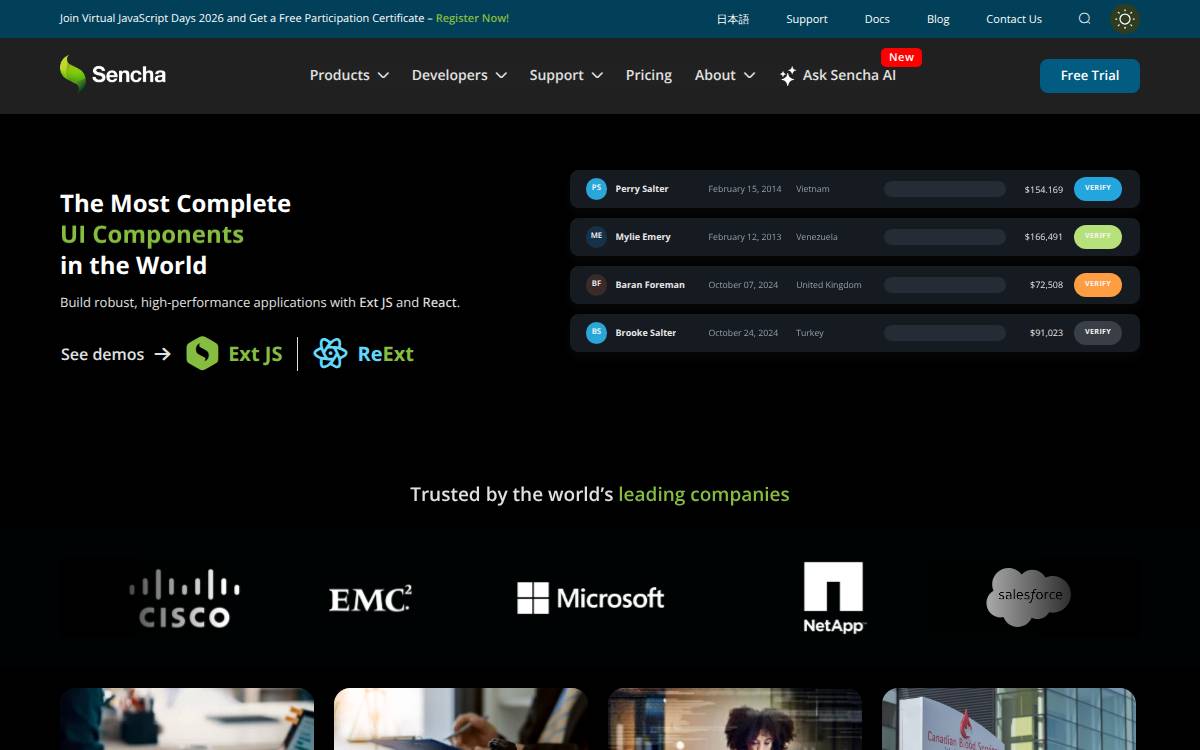
Task: Click Verify for Perry Salter
Action: 1098,188
